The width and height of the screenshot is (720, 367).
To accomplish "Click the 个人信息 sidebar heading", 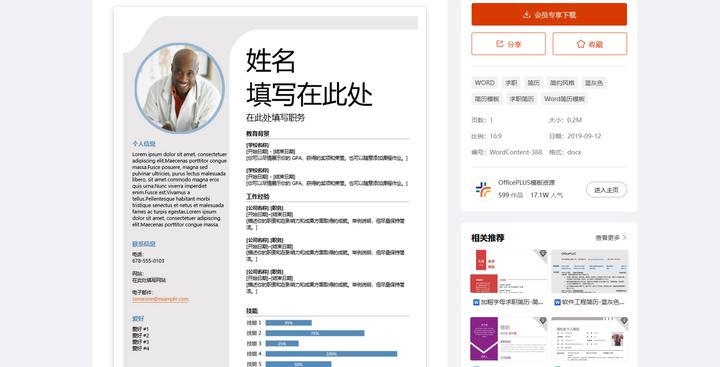I will click(144, 144).
